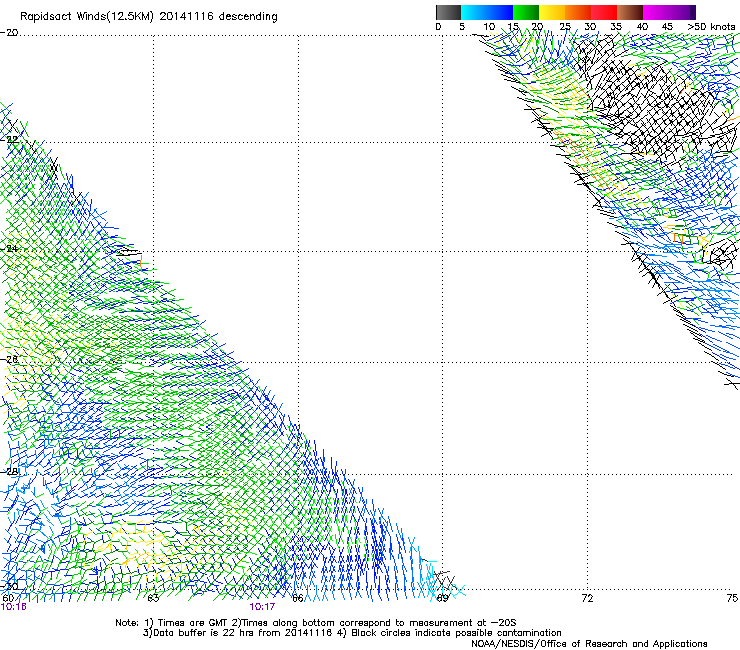Click the longitude axis label "60"
This screenshot has width=740, height=650.
[8, 598]
